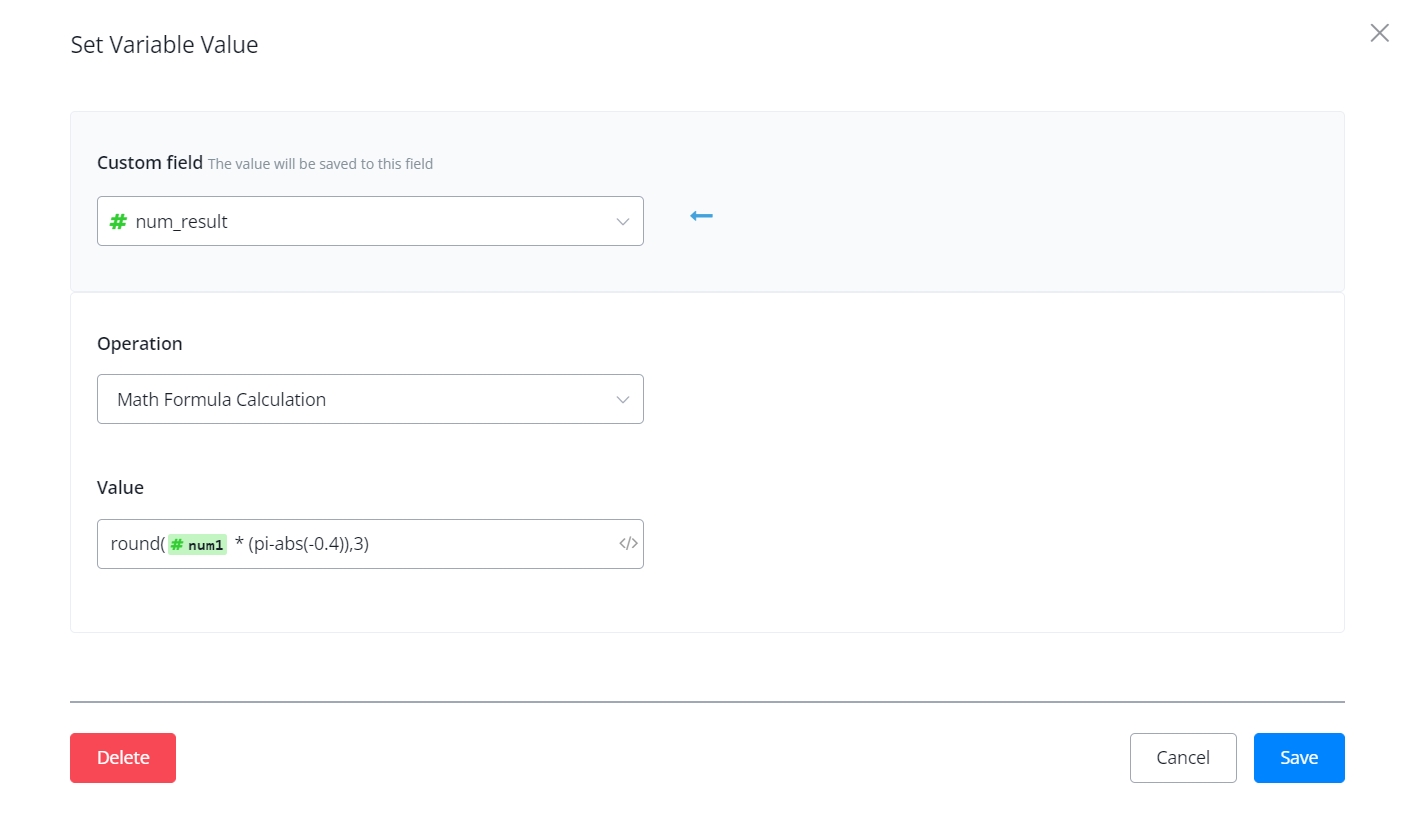The width and height of the screenshot is (1416, 813).
Task: Click the Value label
Action: coord(120,488)
